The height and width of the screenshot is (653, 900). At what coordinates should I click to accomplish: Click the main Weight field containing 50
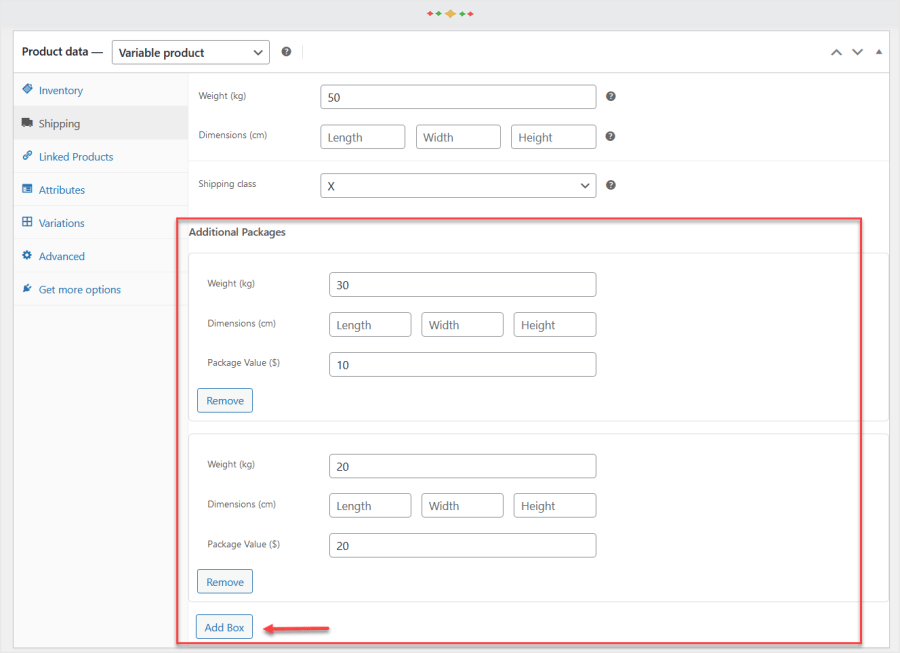click(x=458, y=97)
